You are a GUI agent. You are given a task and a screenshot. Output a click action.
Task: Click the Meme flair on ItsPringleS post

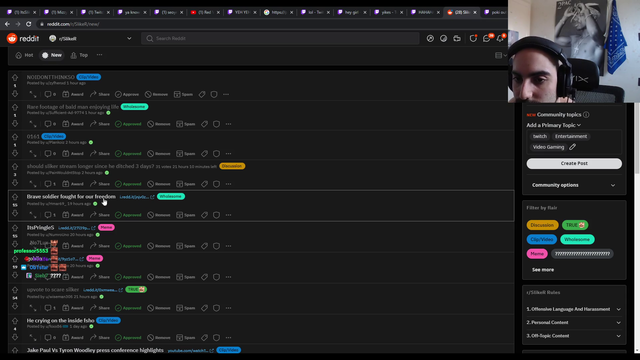point(106,227)
